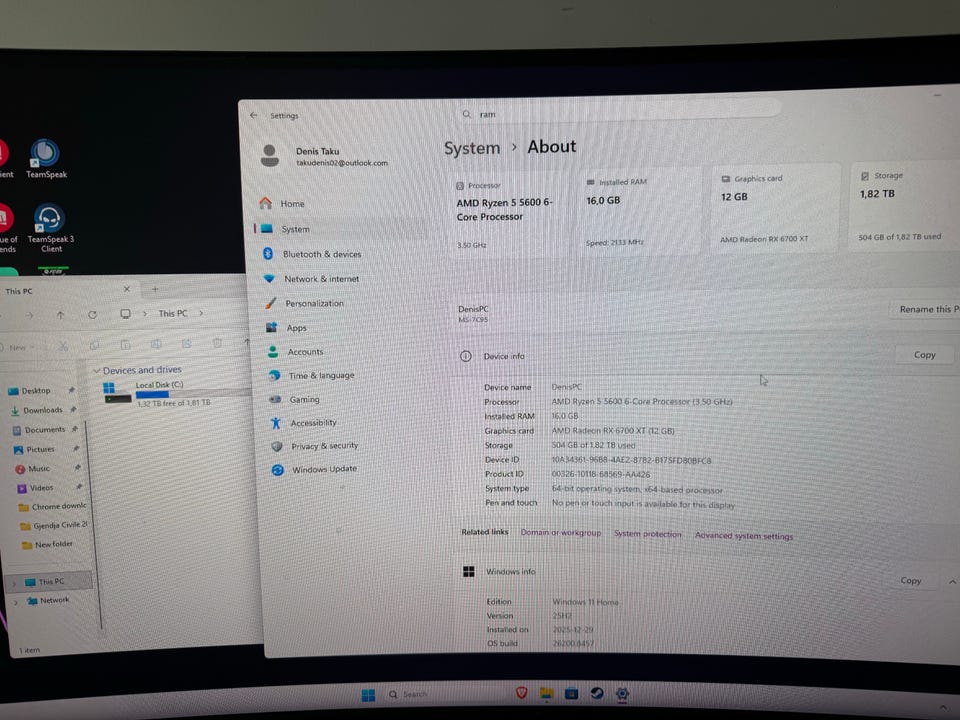The width and height of the screenshot is (960, 720).
Task: Open New folder in Explorer sidebar
Action: click(x=53, y=544)
